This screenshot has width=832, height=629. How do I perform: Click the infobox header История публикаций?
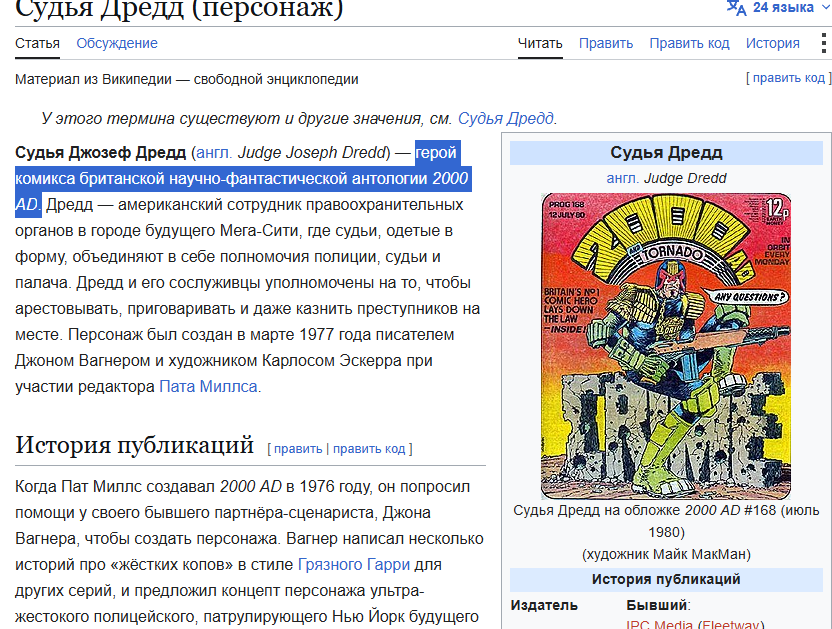tap(666, 579)
